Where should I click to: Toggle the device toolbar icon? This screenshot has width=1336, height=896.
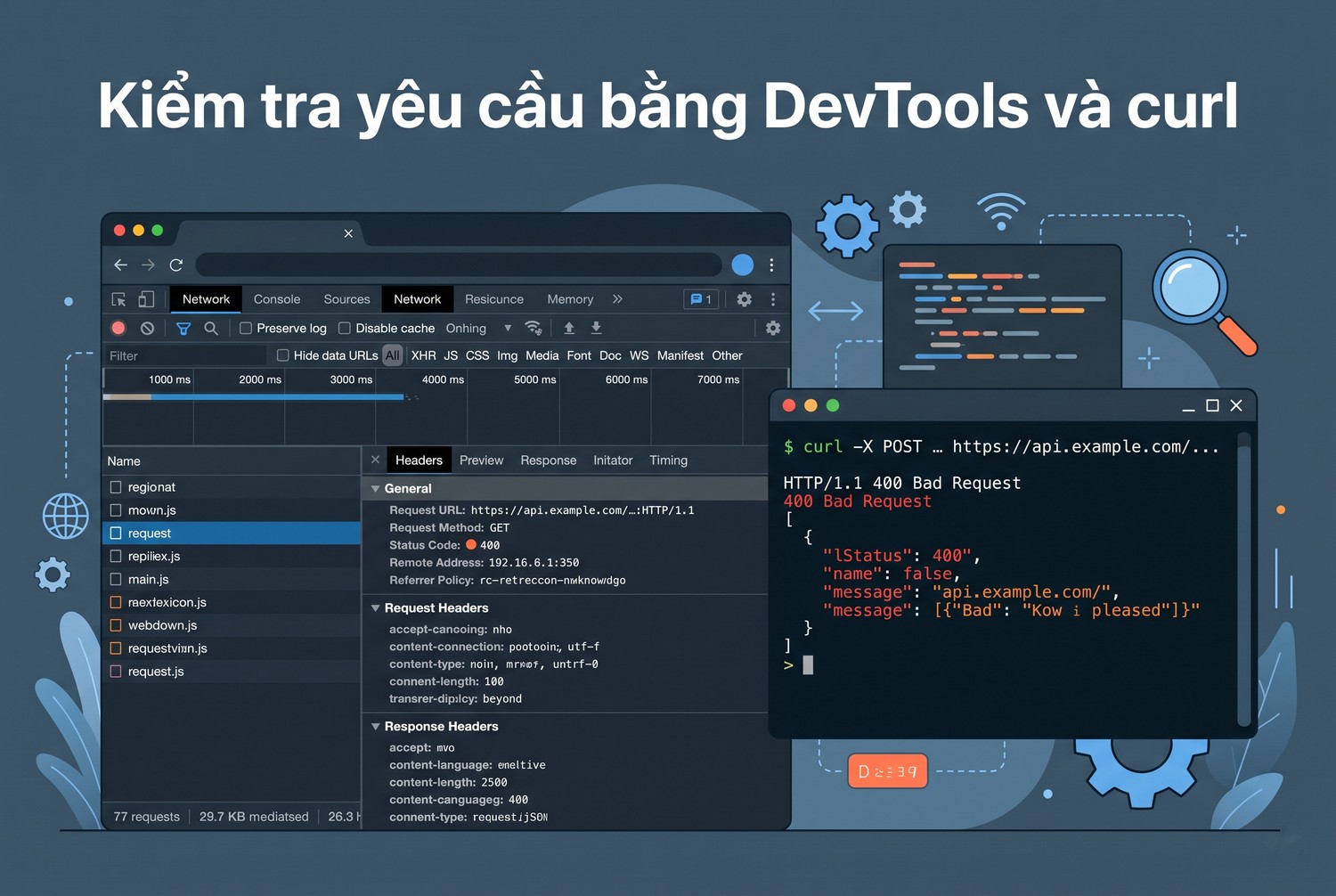coord(146,299)
